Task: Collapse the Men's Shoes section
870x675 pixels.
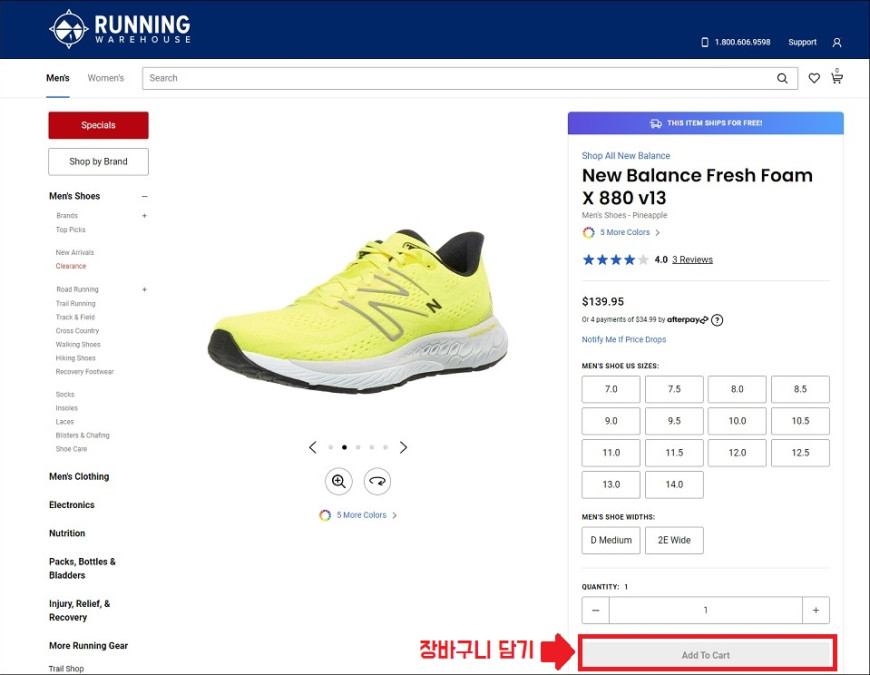Action: [x=144, y=196]
